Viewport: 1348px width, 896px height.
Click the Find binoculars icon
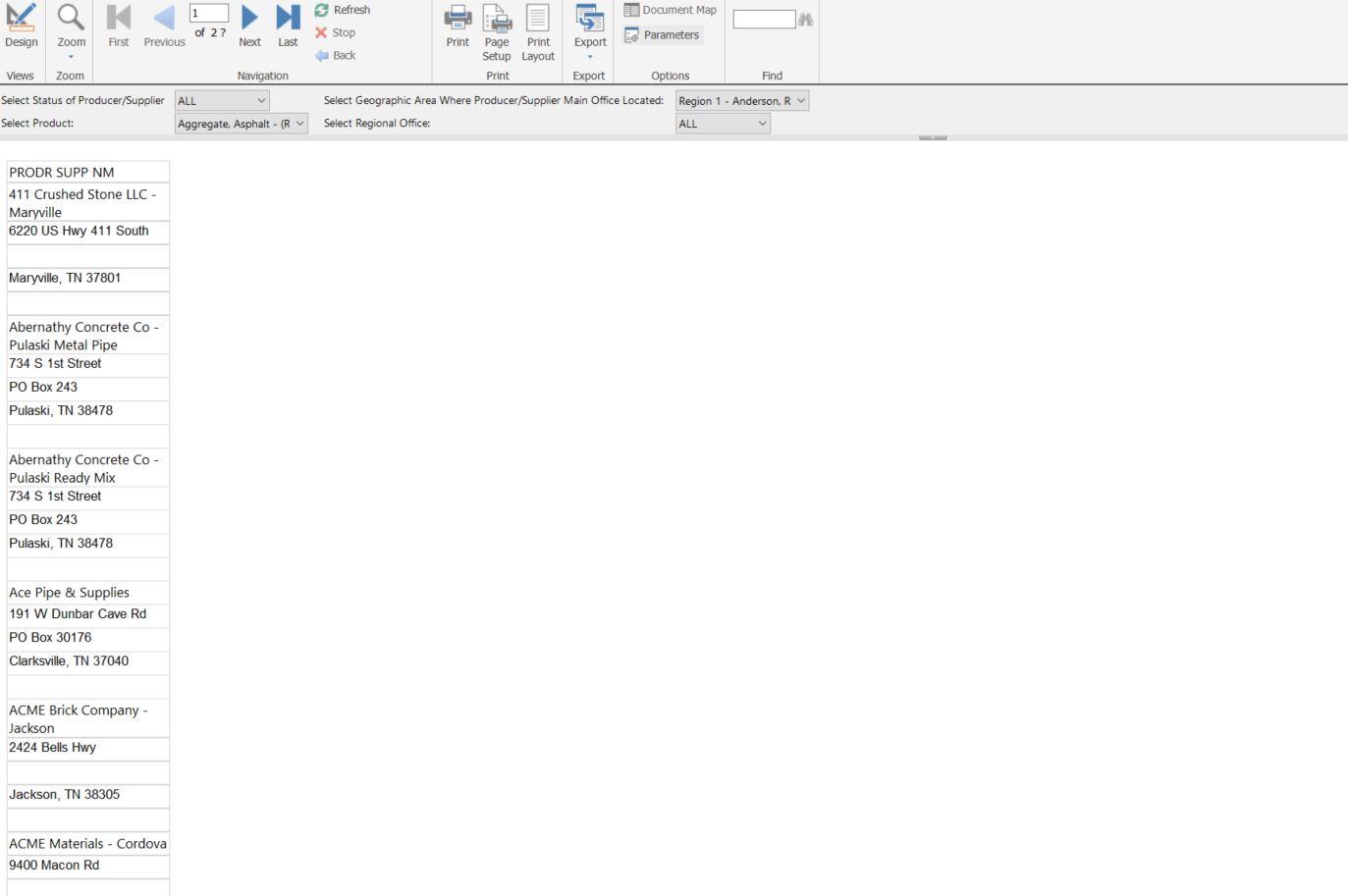tap(806, 20)
